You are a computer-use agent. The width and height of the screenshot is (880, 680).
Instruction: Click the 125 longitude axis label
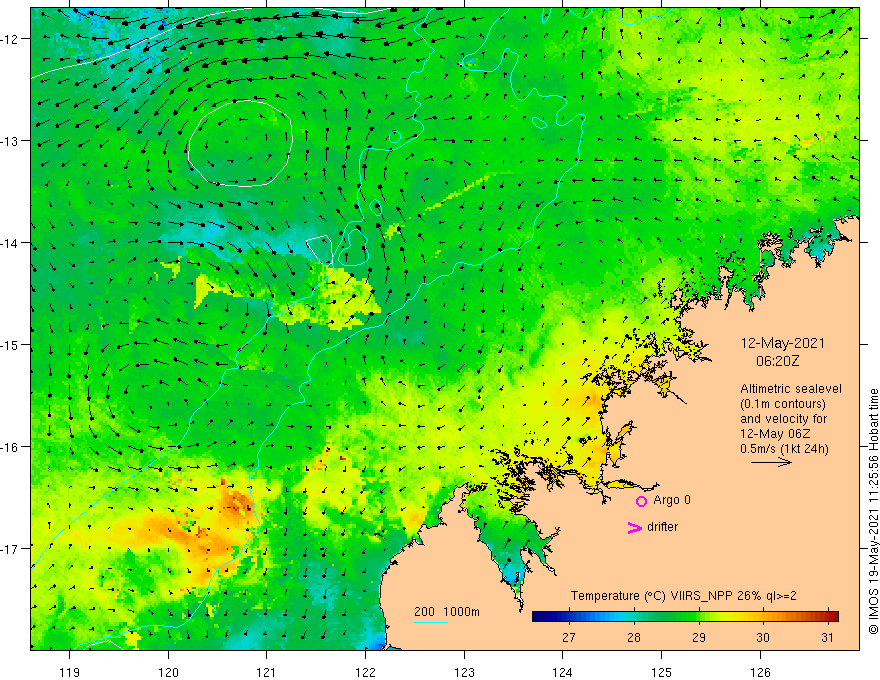coord(661,672)
